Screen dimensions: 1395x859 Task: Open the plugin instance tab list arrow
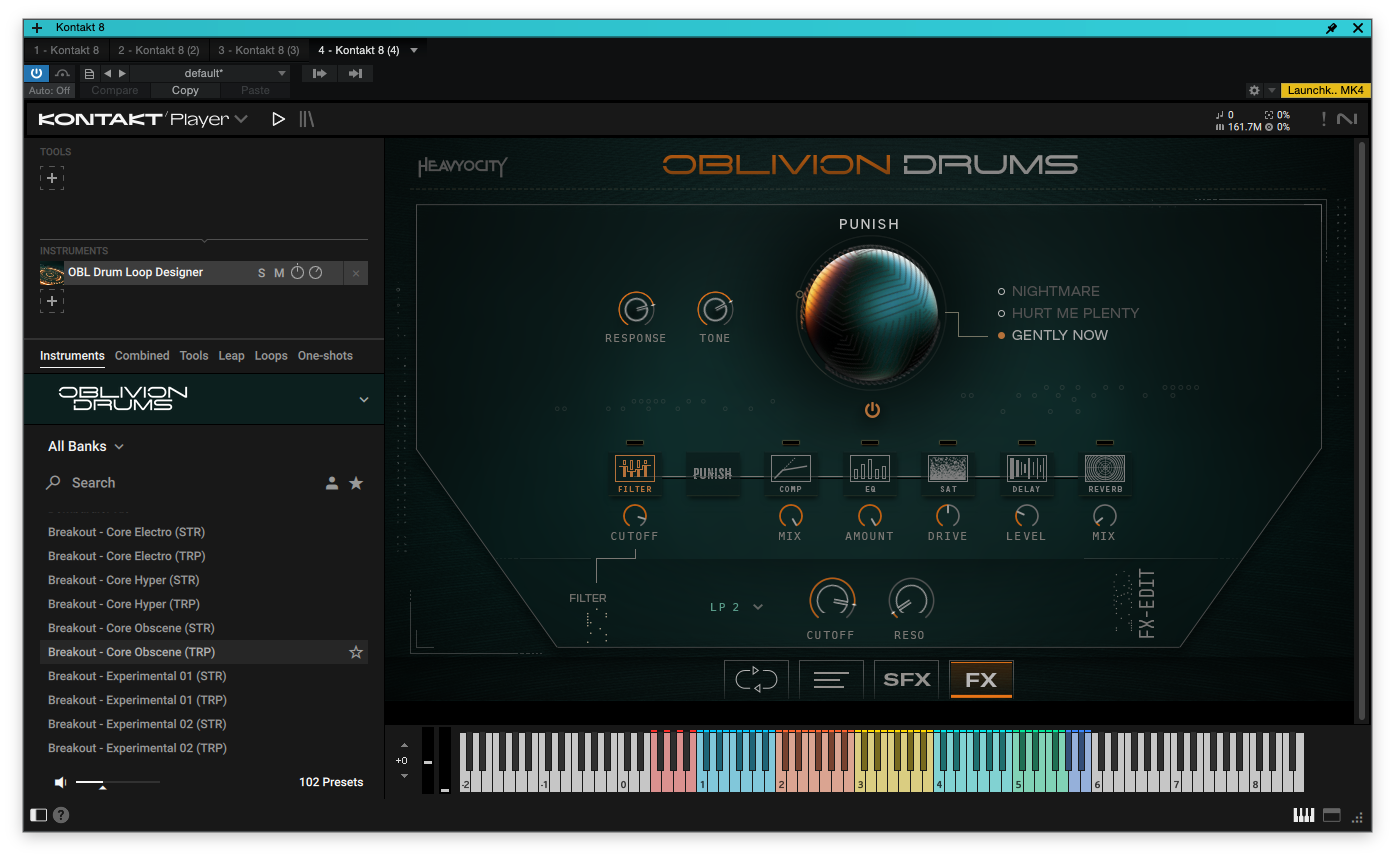click(x=414, y=50)
